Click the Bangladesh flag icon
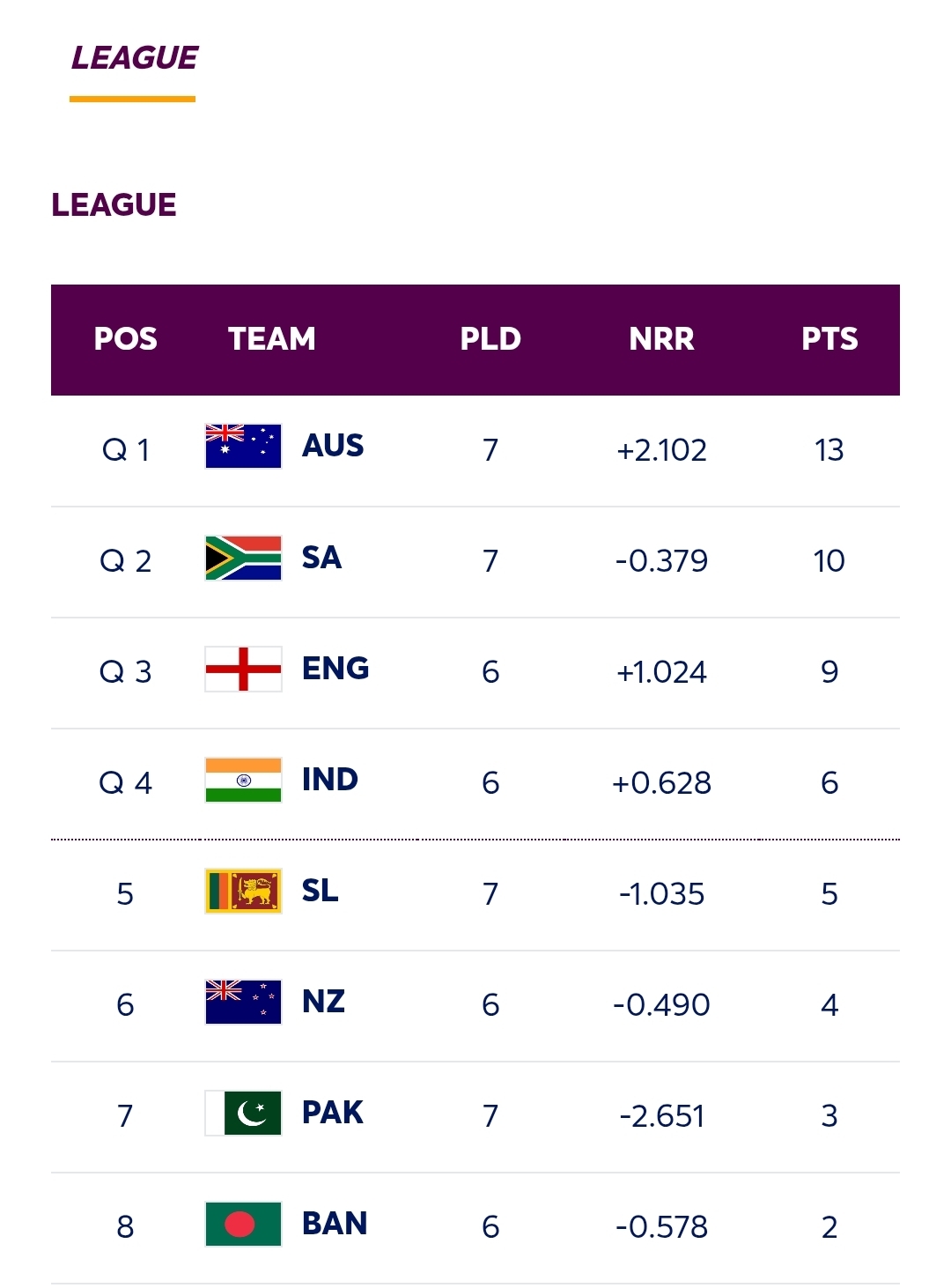 (243, 1225)
